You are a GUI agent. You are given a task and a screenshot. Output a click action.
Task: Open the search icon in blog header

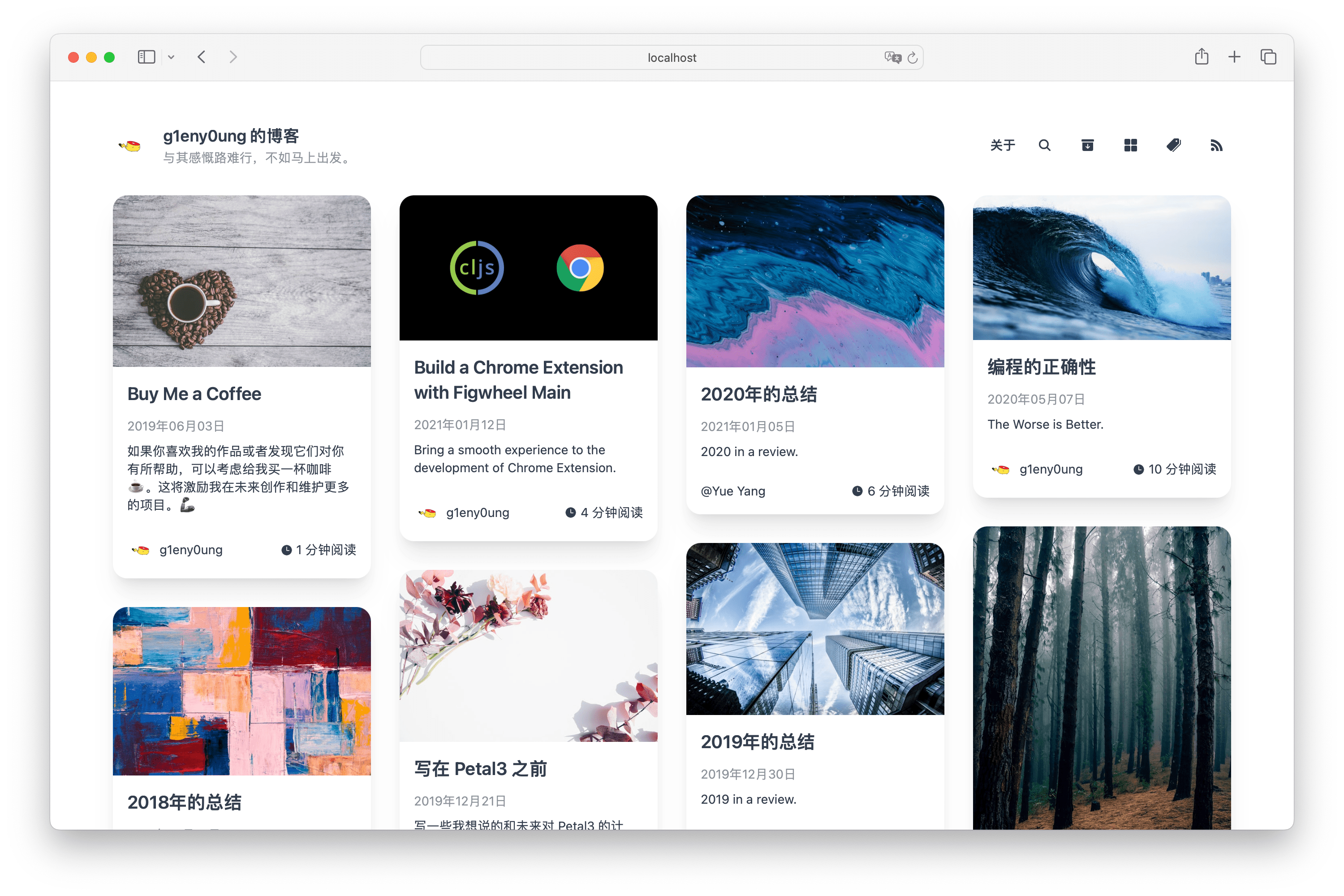[1045, 145]
